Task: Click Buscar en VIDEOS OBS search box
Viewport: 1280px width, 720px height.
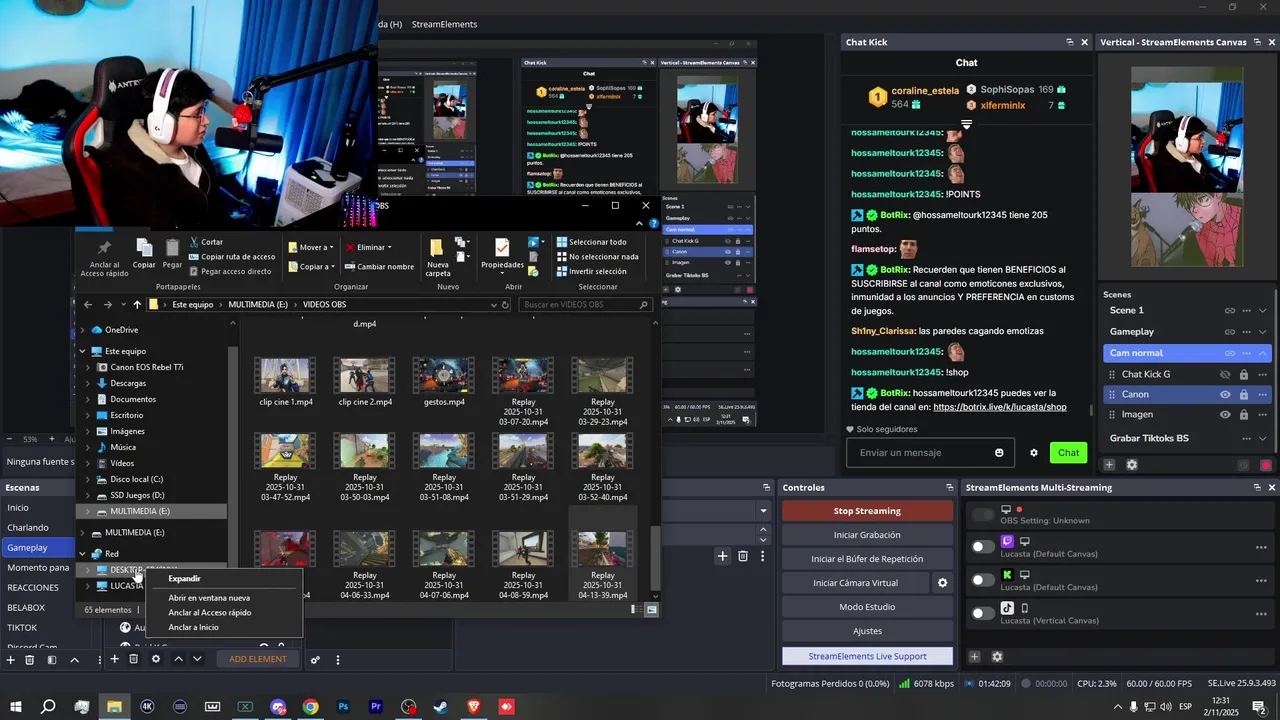Action: pos(586,305)
